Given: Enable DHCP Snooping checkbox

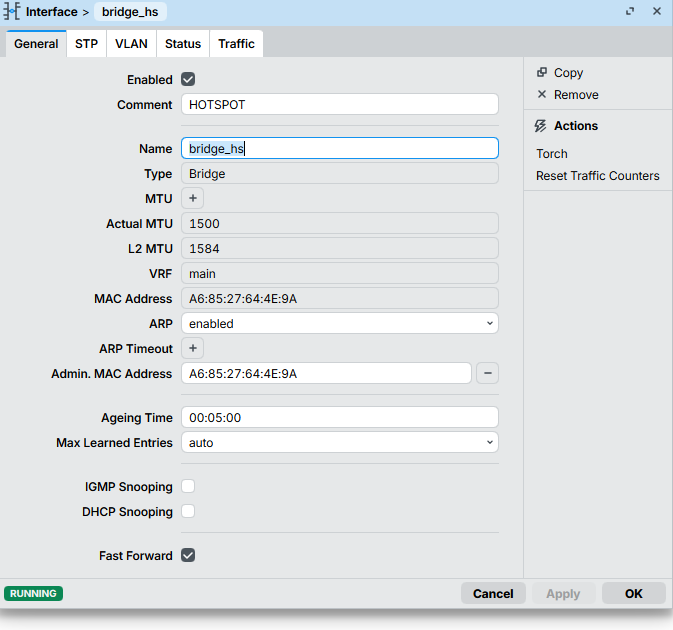Looking at the screenshot, I should pyautogui.click(x=188, y=511).
